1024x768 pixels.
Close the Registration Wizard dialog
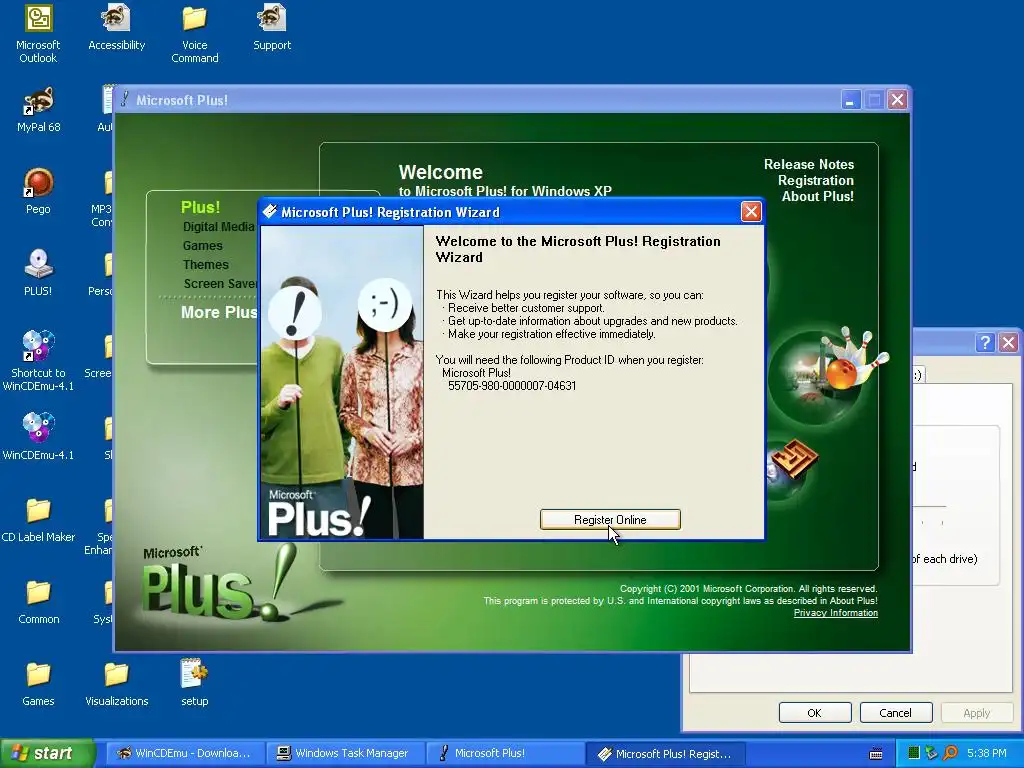751,212
